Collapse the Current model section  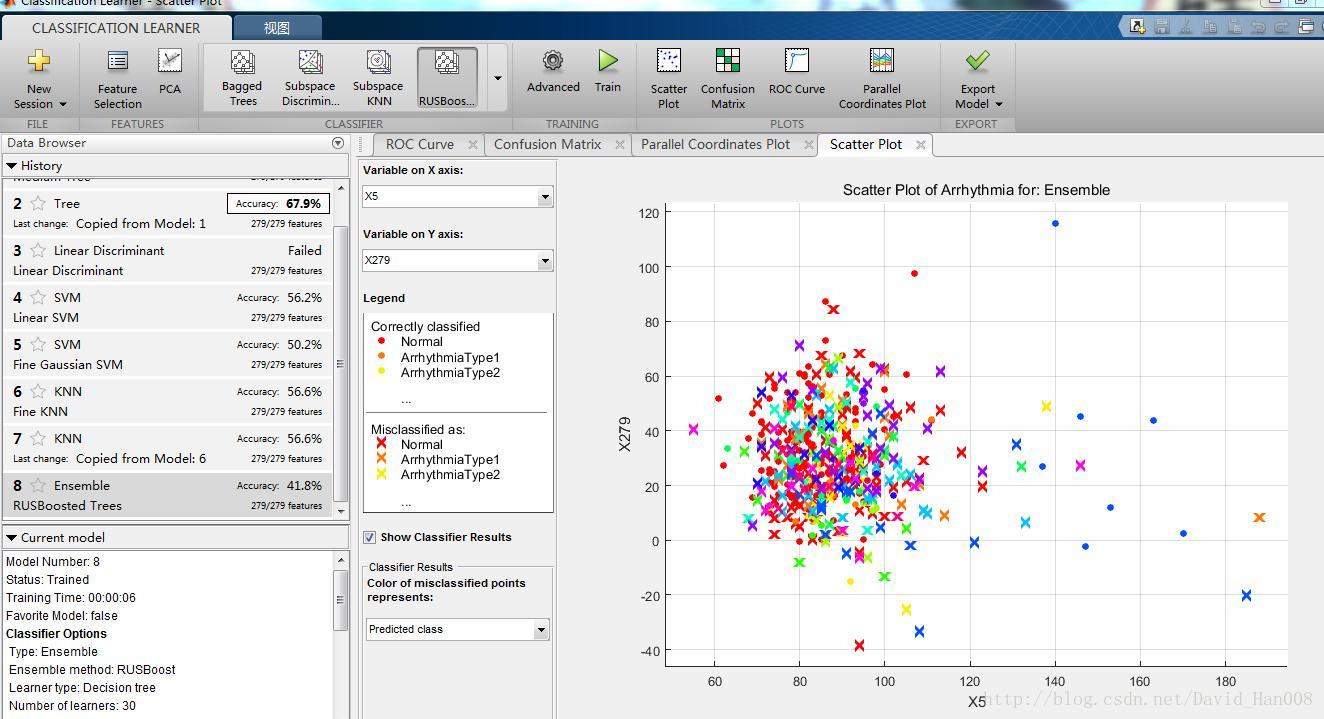tap(12, 537)
